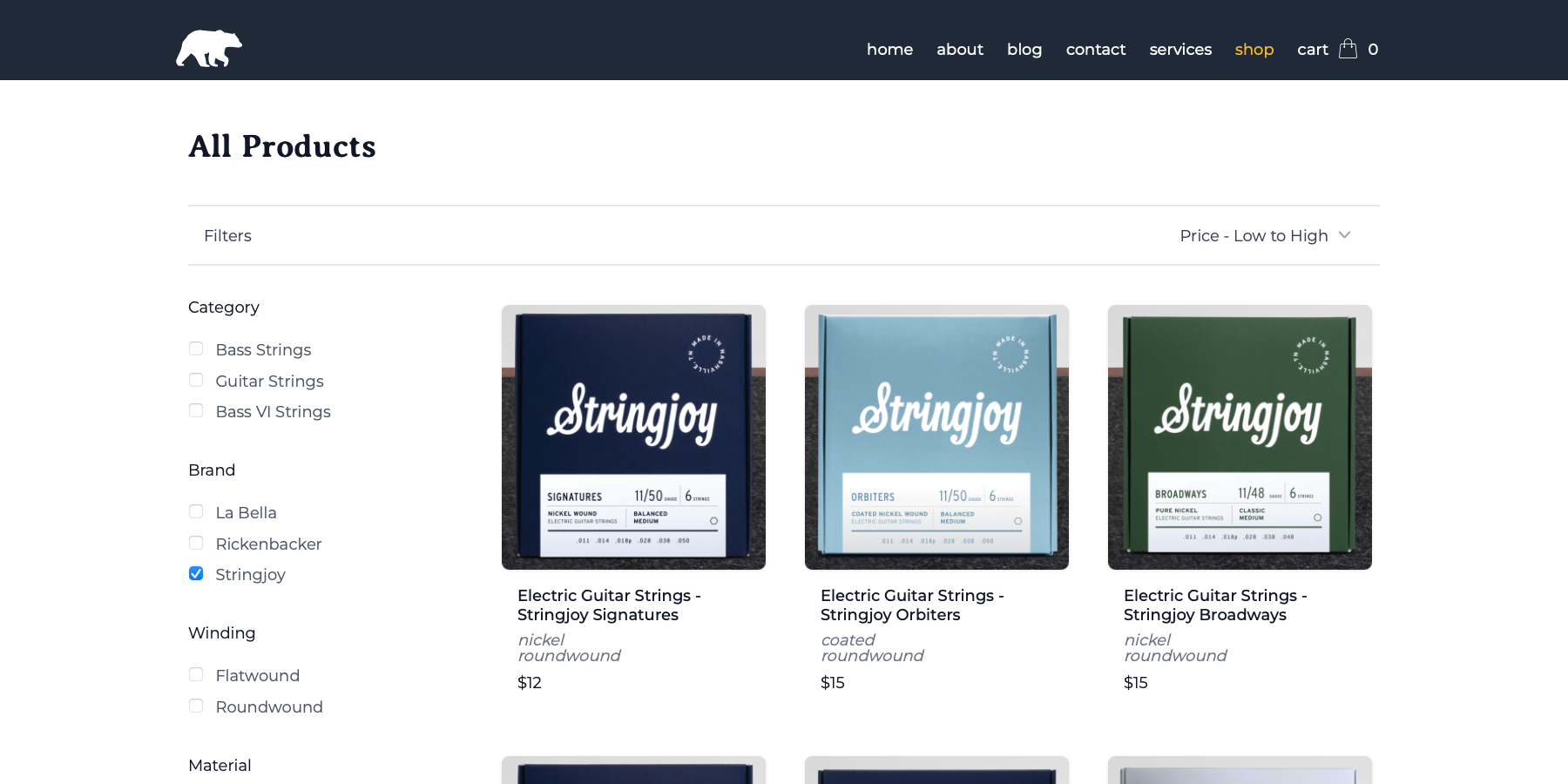Click the Filters label
This screenshot has width=1568, height=784.
pyautogui.click(x=227, y=236)
